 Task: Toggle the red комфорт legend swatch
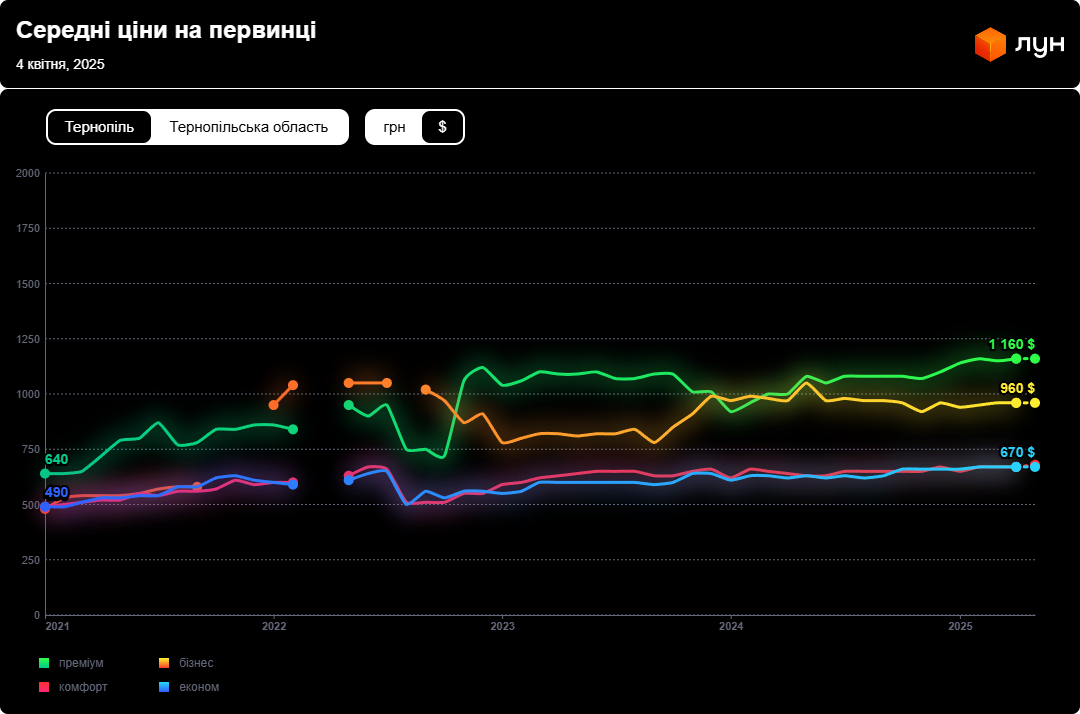[x=44, y=687]
